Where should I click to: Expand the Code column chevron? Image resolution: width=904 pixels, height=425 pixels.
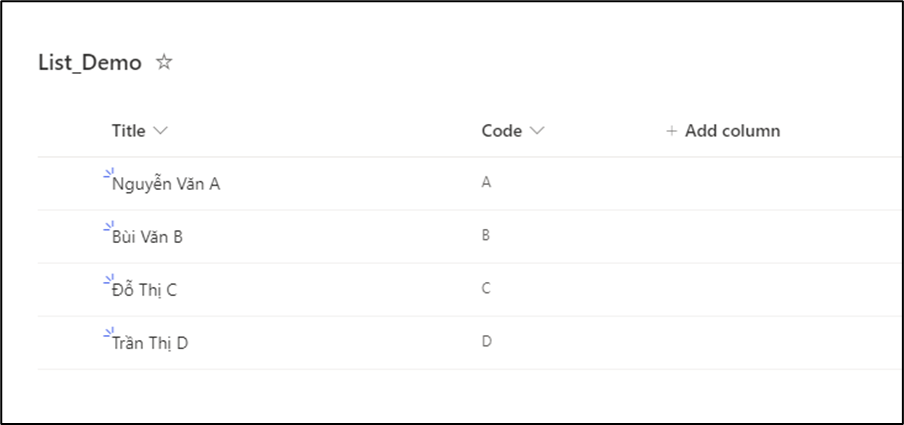pos(537,131)
